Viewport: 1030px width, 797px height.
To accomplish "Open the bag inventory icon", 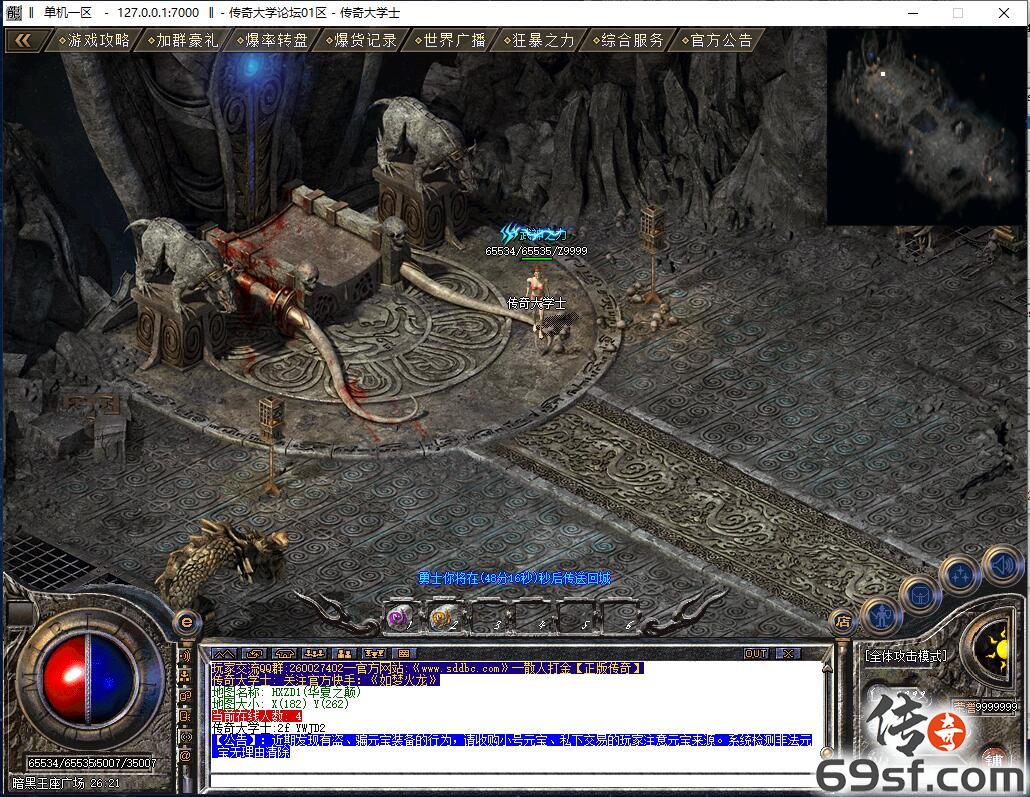I will point(920,595).
